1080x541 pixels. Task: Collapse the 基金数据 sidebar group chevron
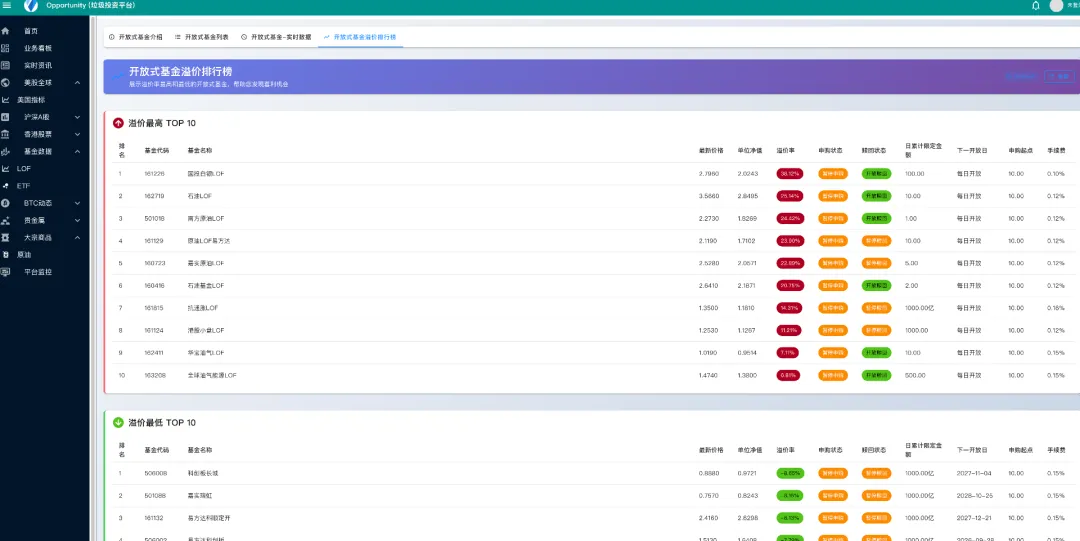[x=77, y=152]
